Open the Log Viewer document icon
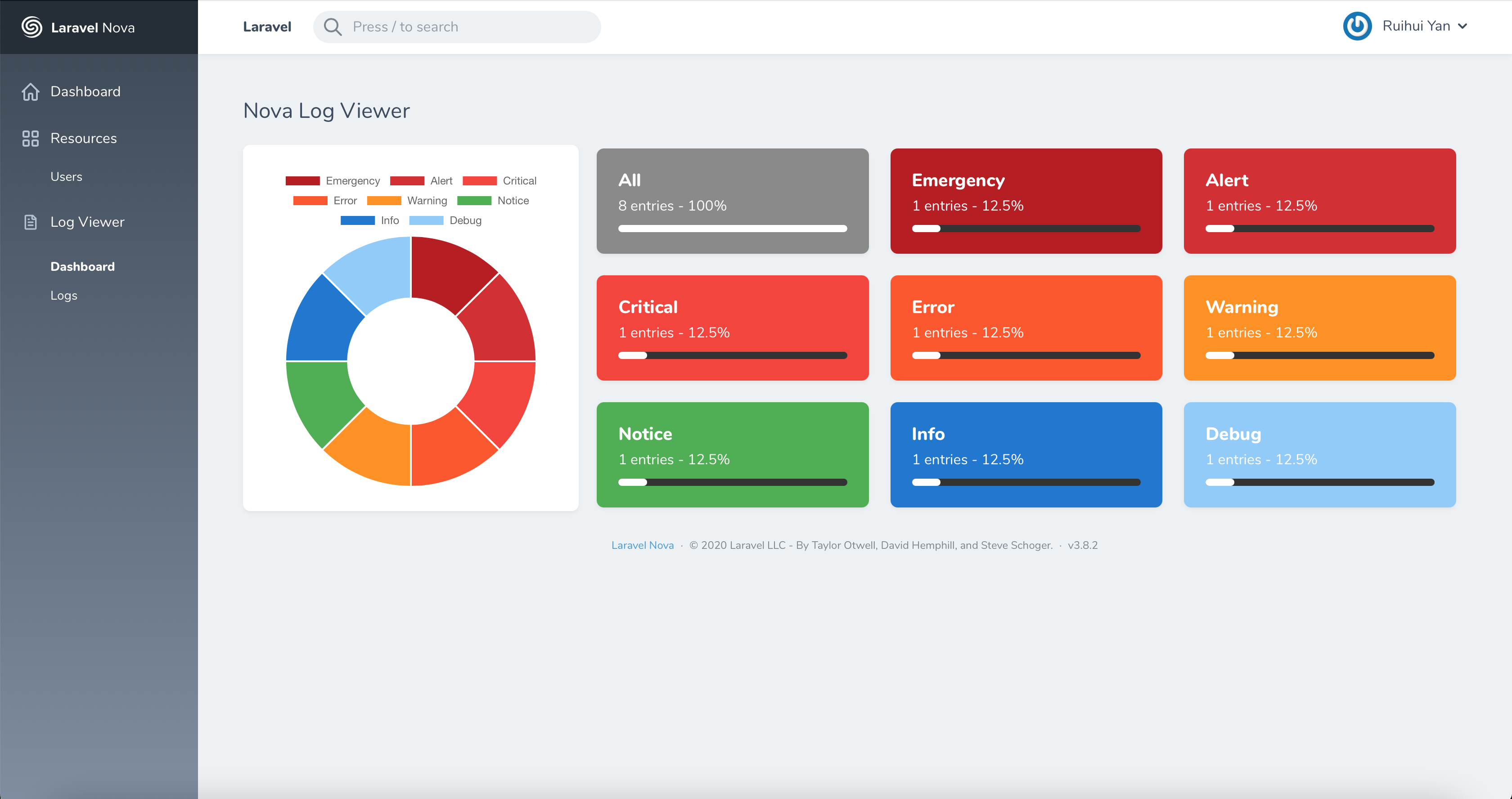This screenshot has width=1512, height=799. pos(30,222)
